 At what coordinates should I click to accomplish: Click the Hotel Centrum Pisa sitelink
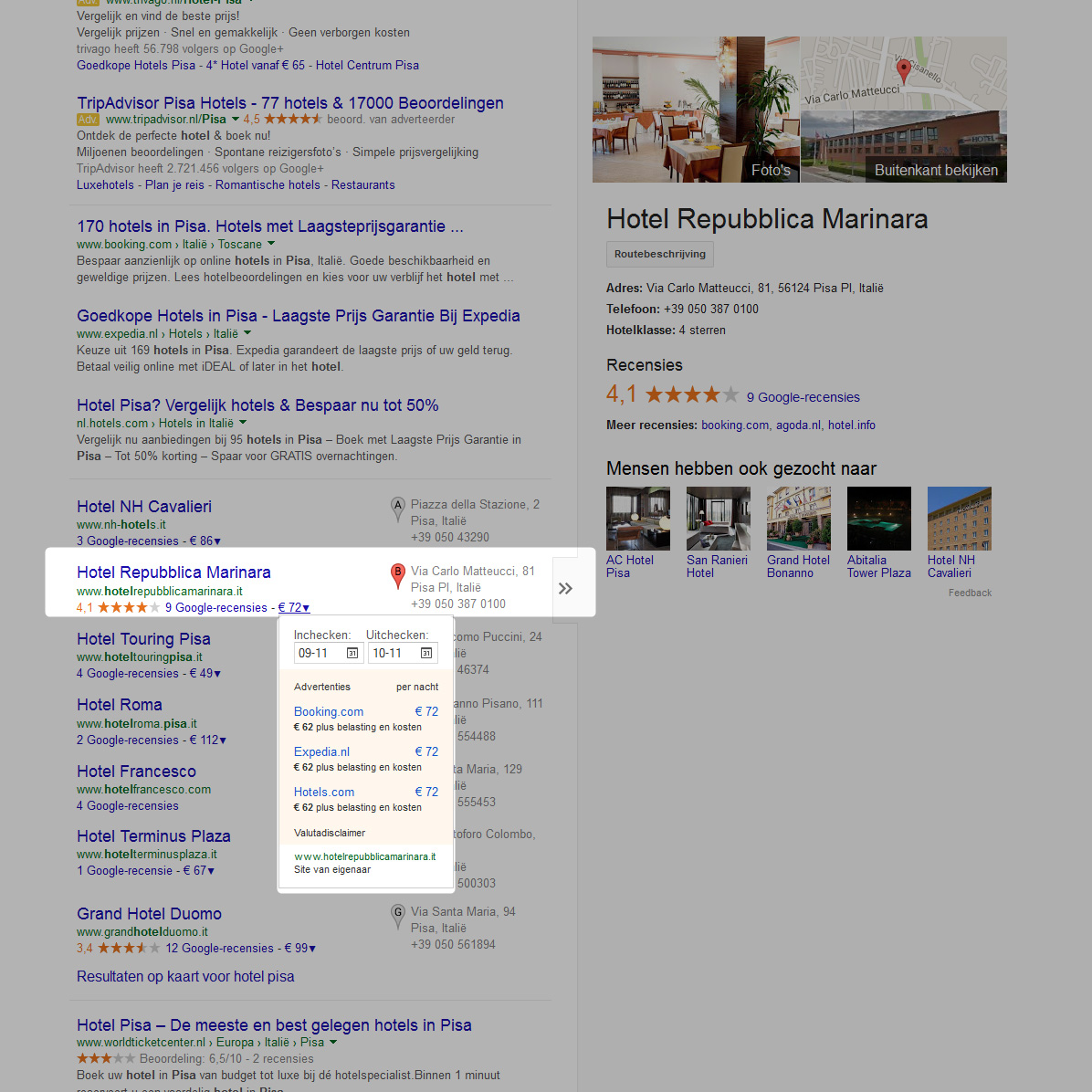tap(367, 65)
